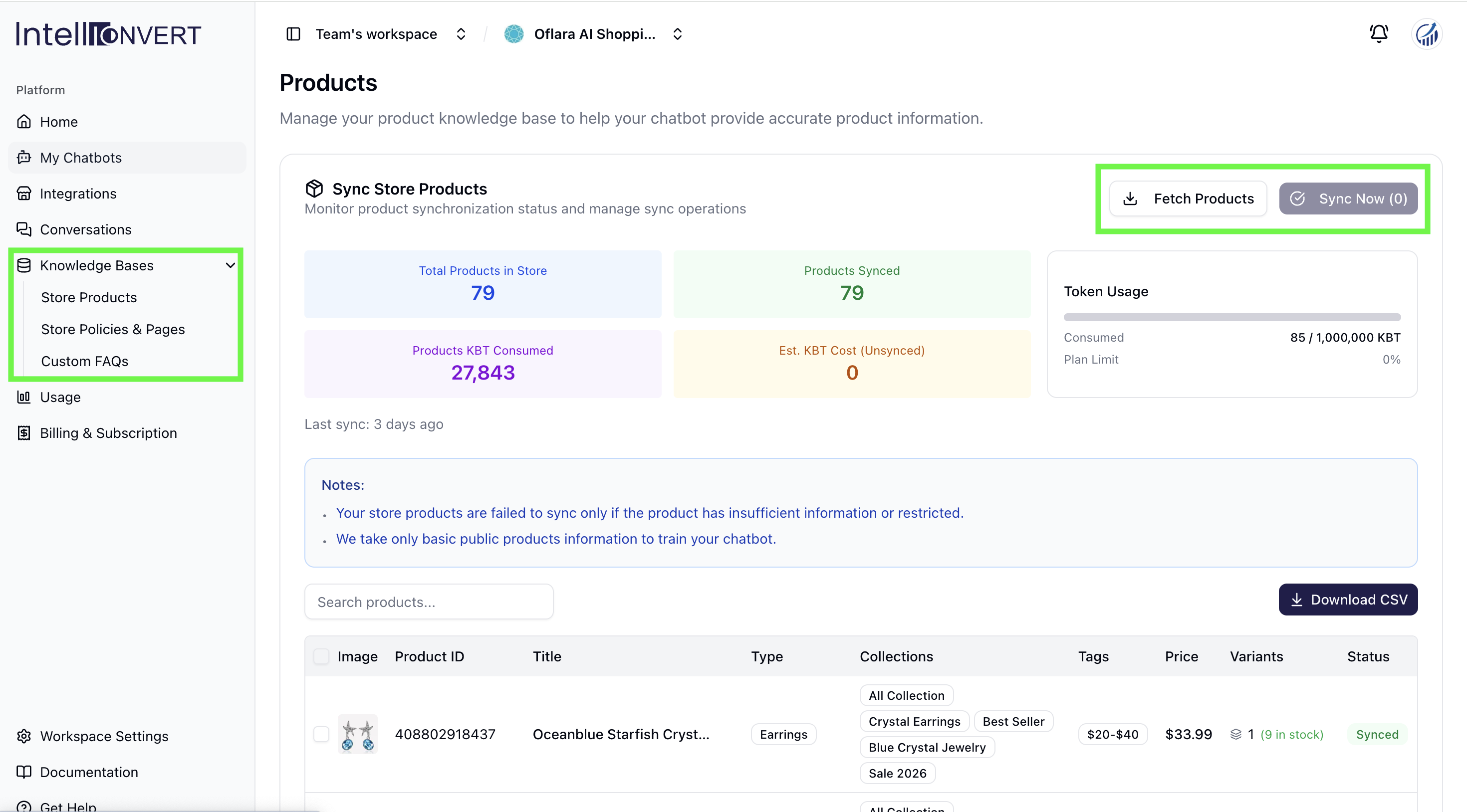Toggle the sidebar panel icon
Image resolution: width=1467 pixels, height=812 pixels.
pyautogui.click(x=293, y=34)
